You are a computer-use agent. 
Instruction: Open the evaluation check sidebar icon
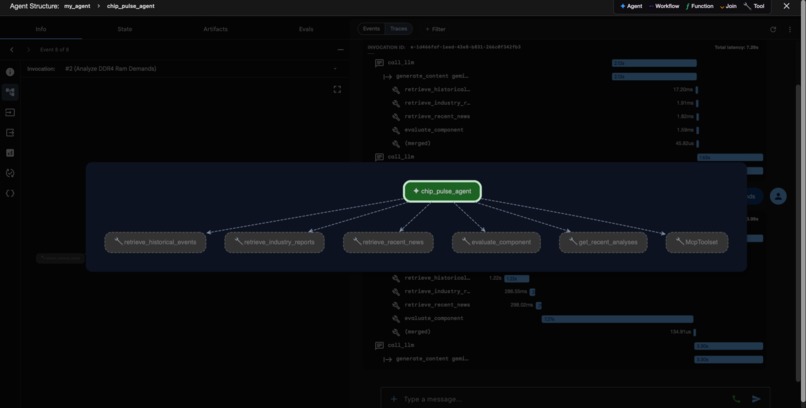[x=10, y=173]
